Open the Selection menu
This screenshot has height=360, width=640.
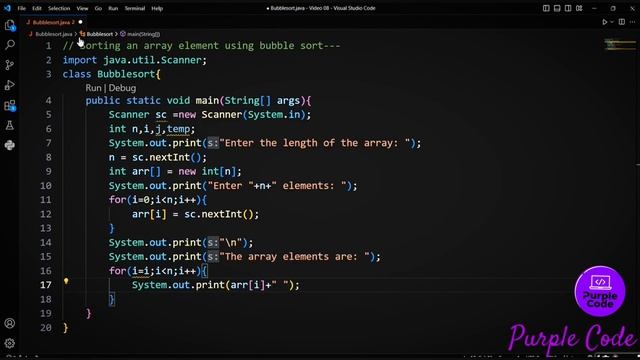[59, 8]
